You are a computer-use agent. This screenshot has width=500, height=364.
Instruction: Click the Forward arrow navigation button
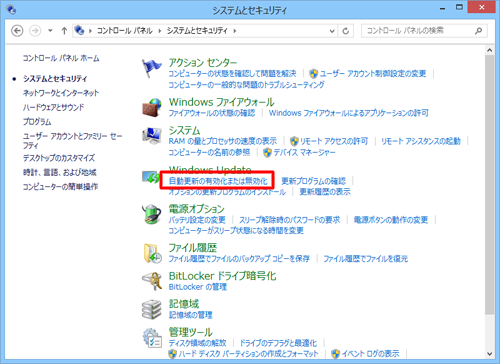tap(35, 31)
